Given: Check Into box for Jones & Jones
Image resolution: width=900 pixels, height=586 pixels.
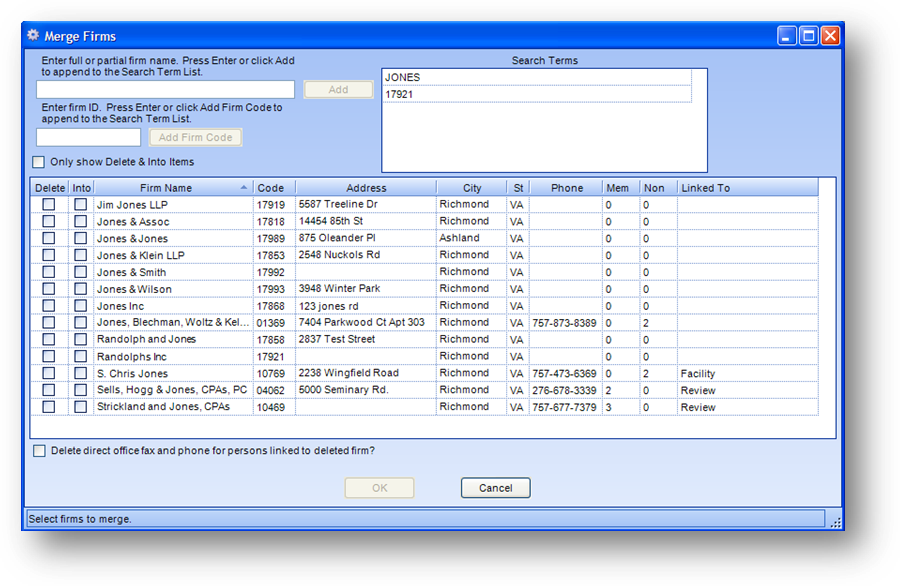Looking at the screenshot, I should click(80, 238).
